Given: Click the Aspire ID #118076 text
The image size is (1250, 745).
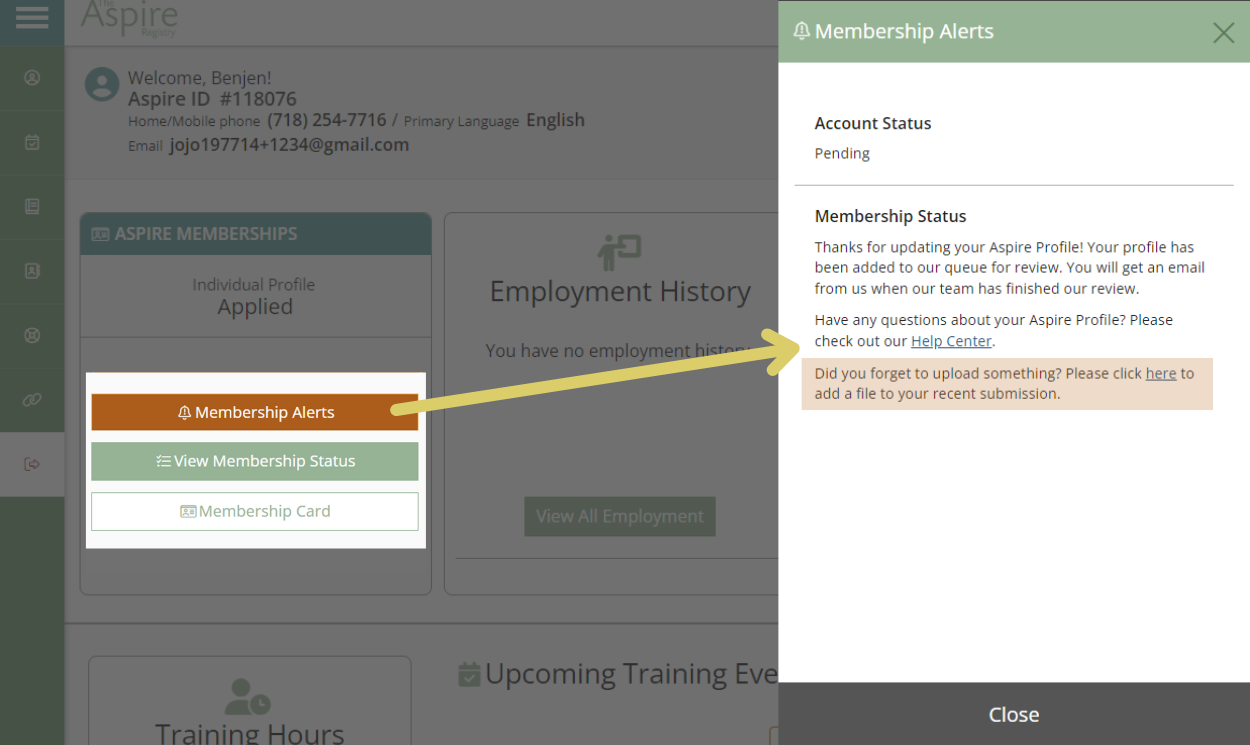Looking at the screenshot, I should coord(212,99).
